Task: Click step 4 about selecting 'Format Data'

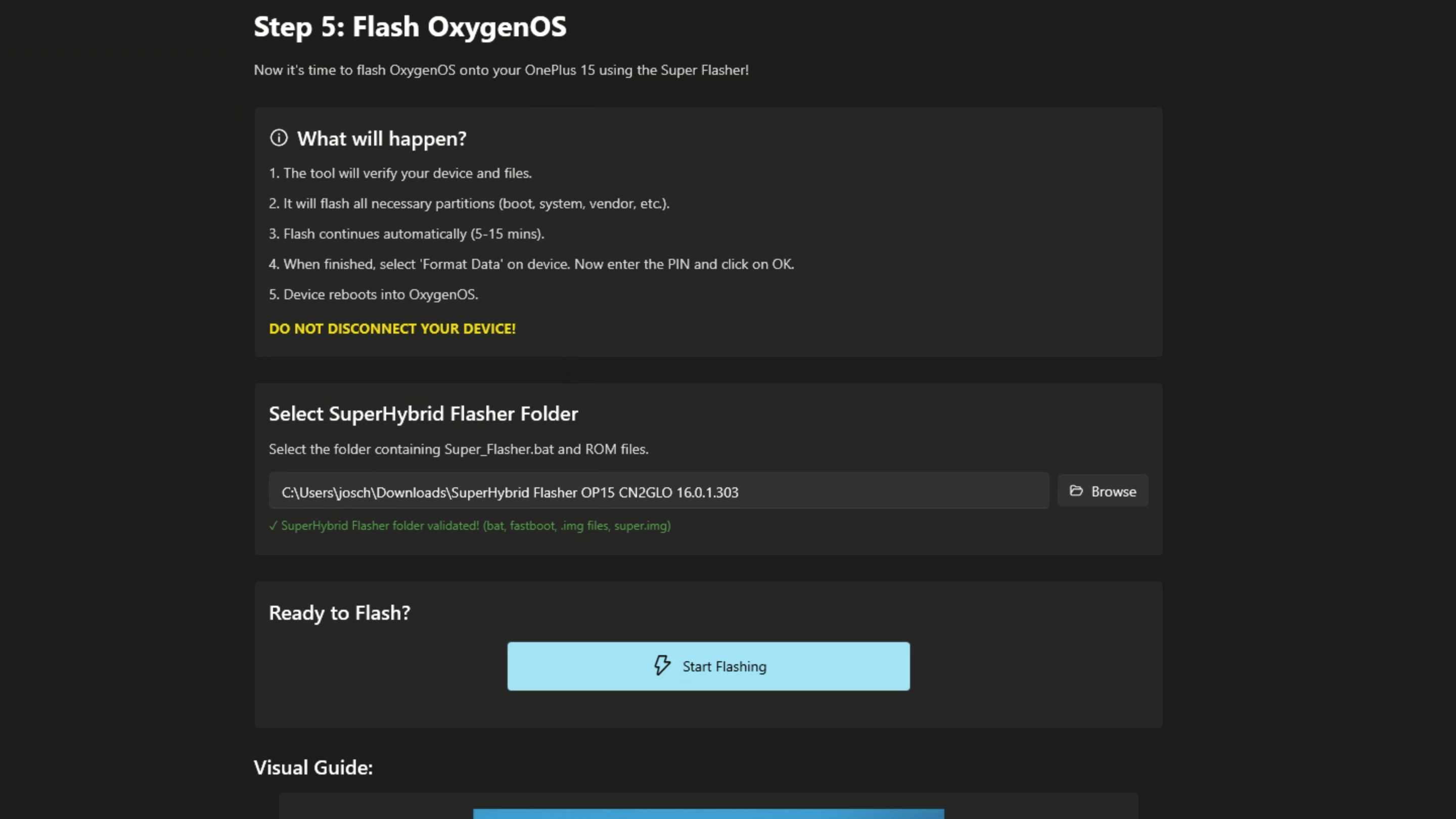Action: click(531, 264)
